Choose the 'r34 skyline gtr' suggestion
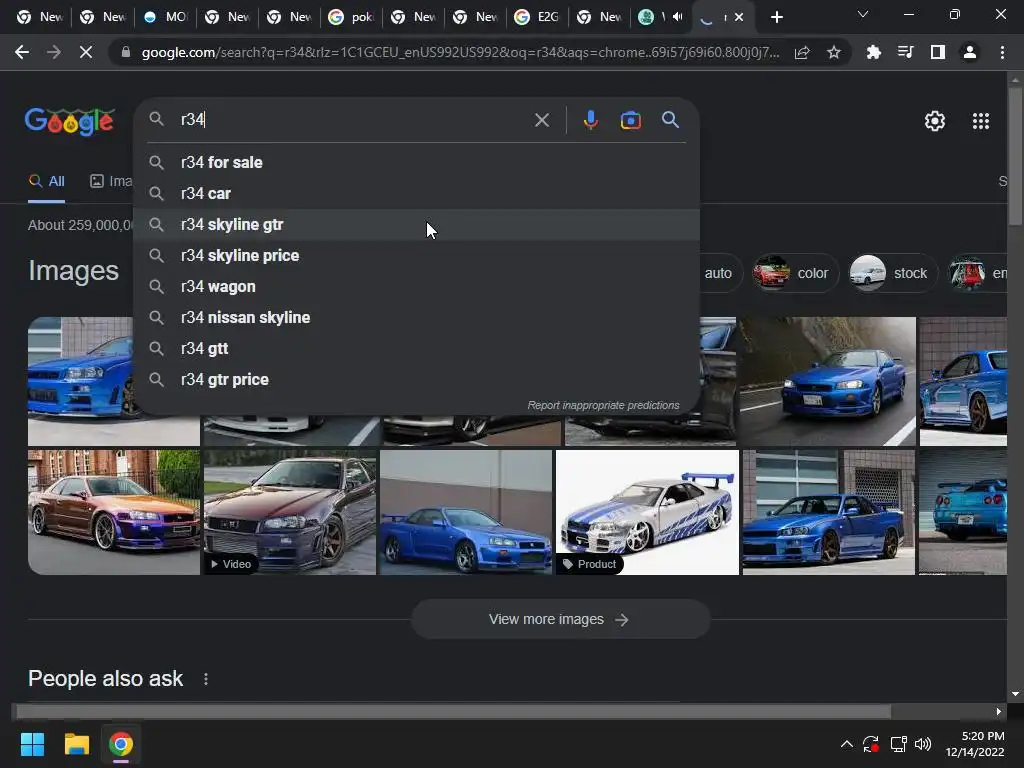1024x768 pixels. [417, 225]
